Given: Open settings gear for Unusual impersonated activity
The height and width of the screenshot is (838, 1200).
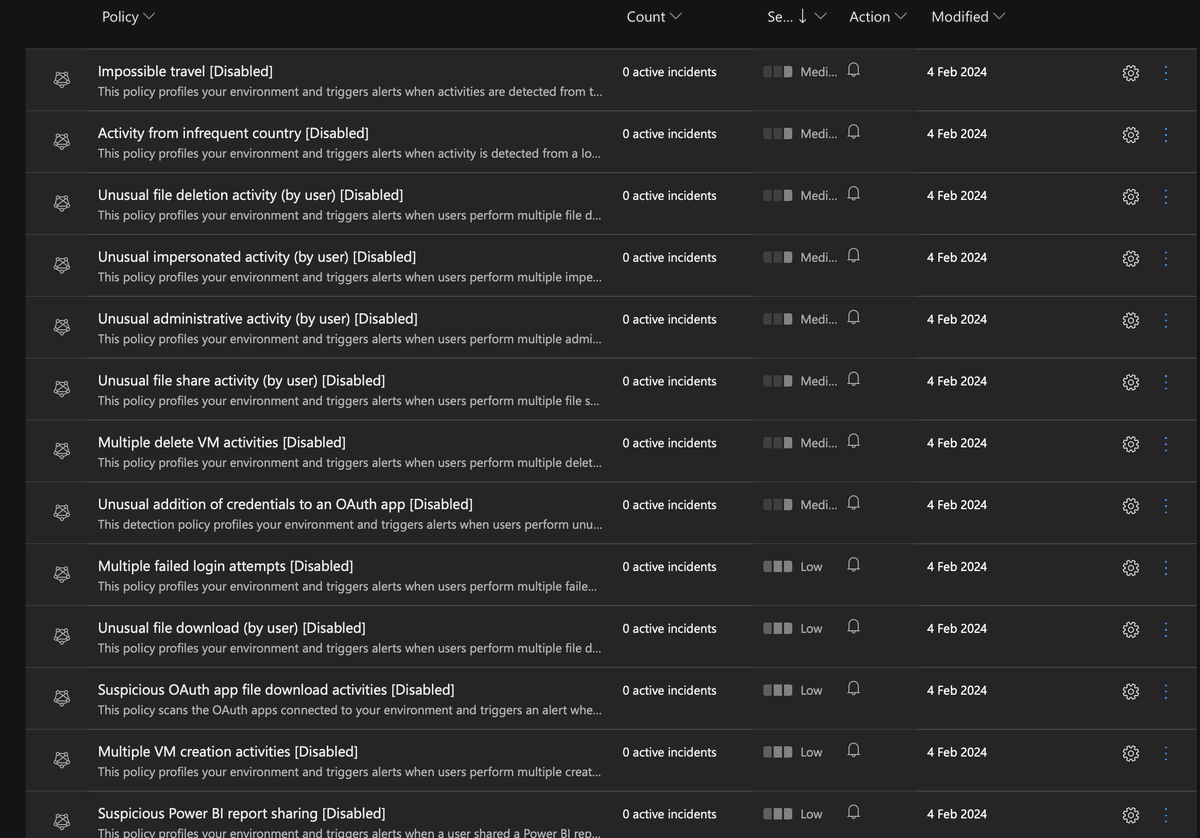Looking at the screenshot, I should [1131, 259].
